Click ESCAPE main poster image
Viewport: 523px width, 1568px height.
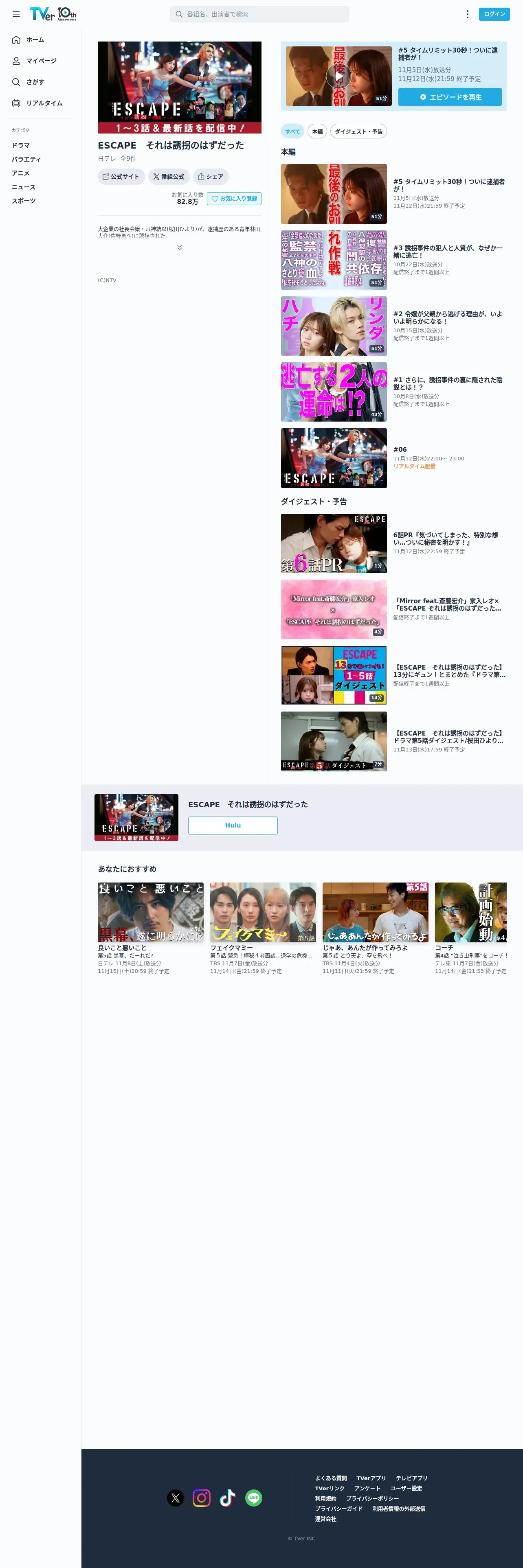180,88
